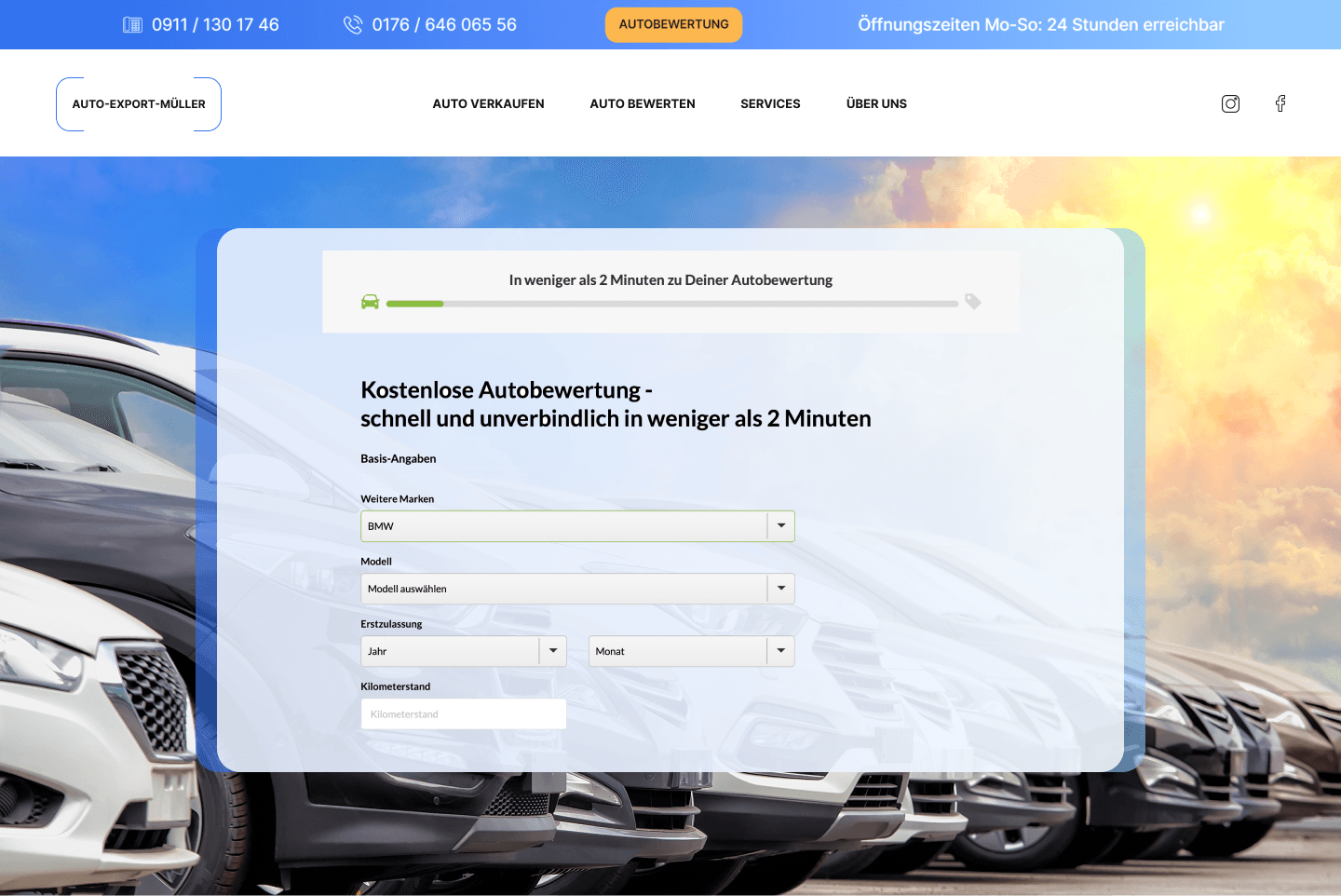1341x896 pixels.
Task: Open the Facebook page icon
Action: tap(1280, 103)
